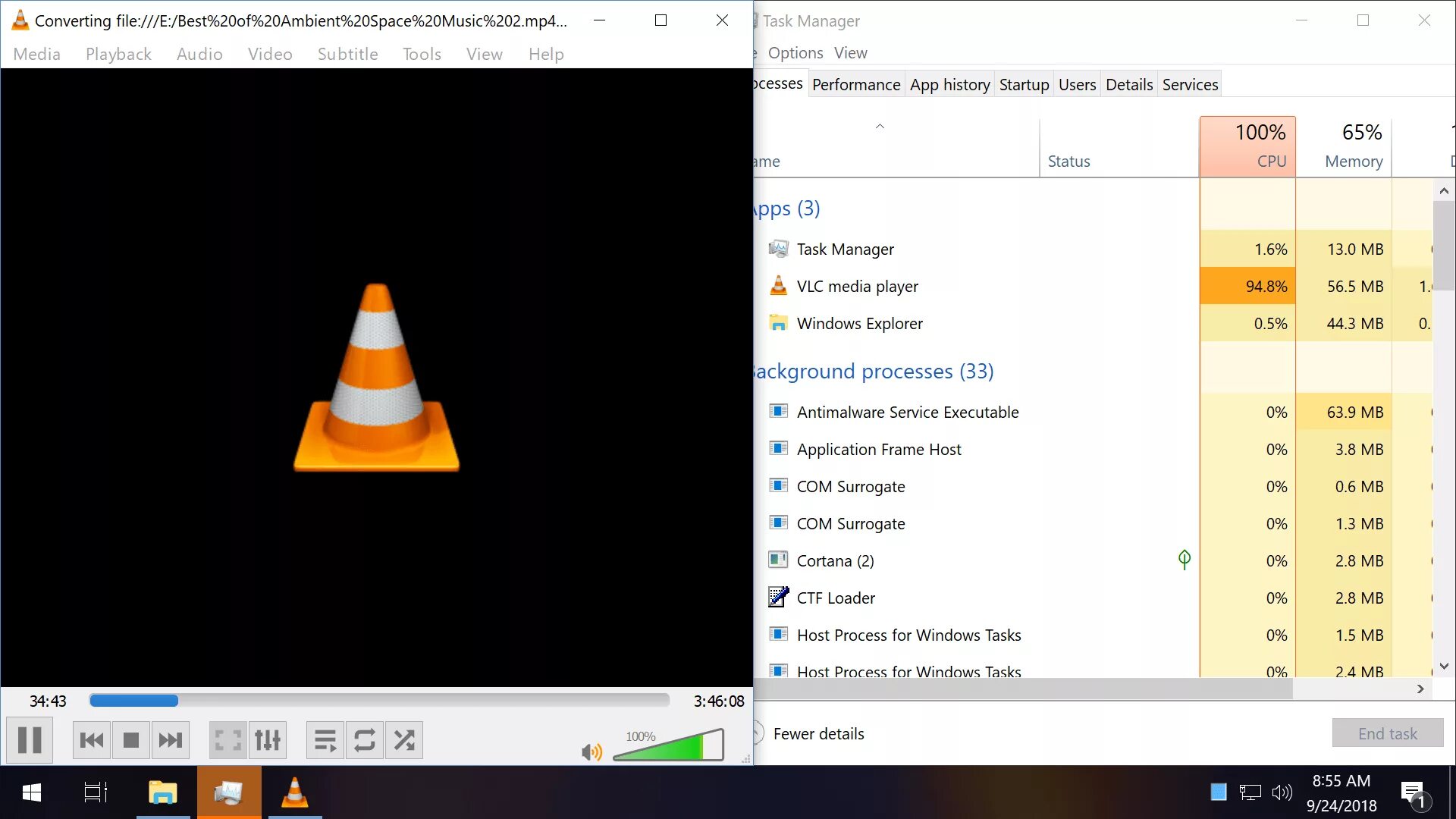Expand the Background Processes section
The width and height of the screenshot is (1456, 819).
871,371
